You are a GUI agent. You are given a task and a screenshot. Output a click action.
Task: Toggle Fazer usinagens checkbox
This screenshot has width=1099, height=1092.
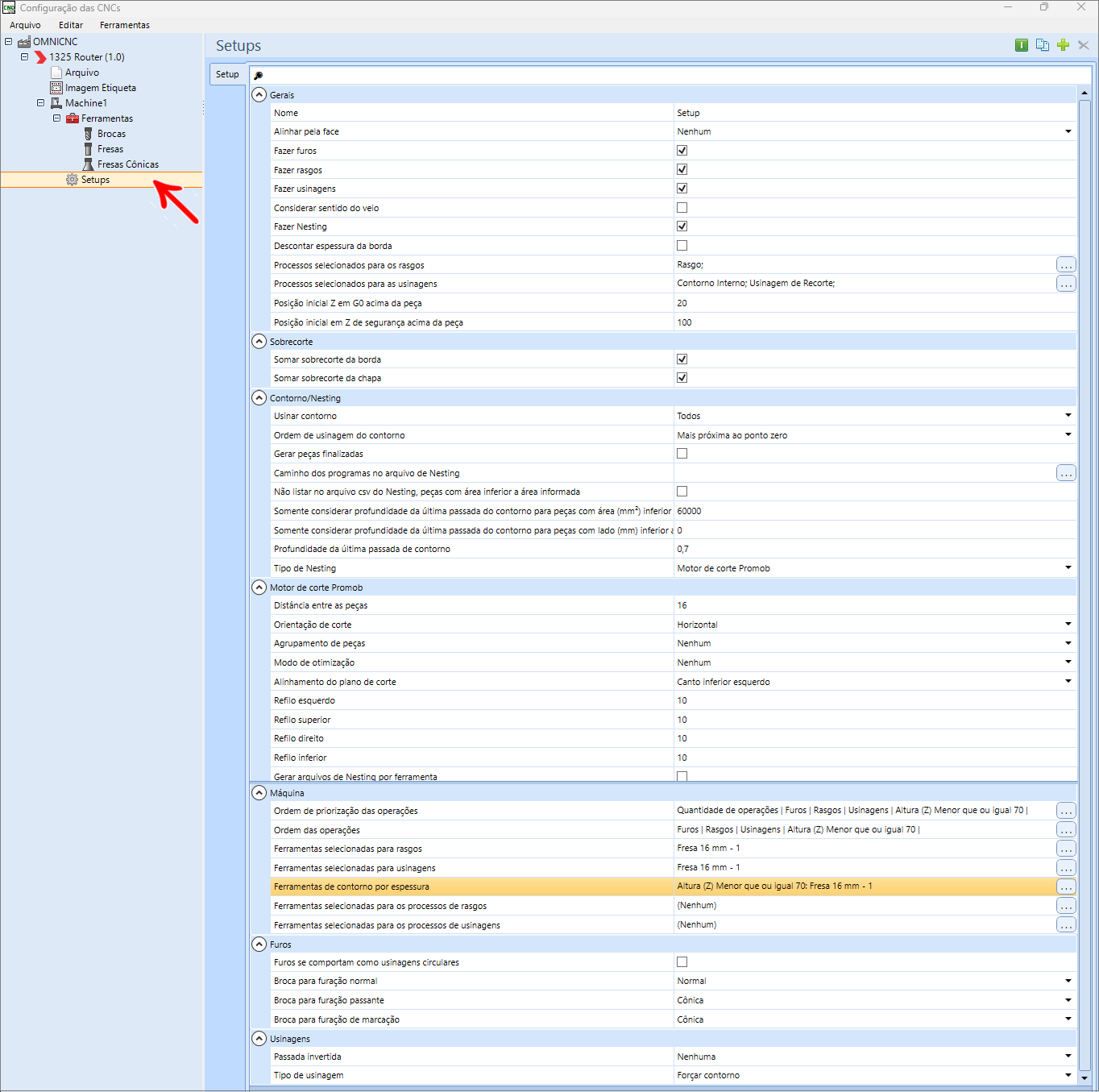point(682,189)
